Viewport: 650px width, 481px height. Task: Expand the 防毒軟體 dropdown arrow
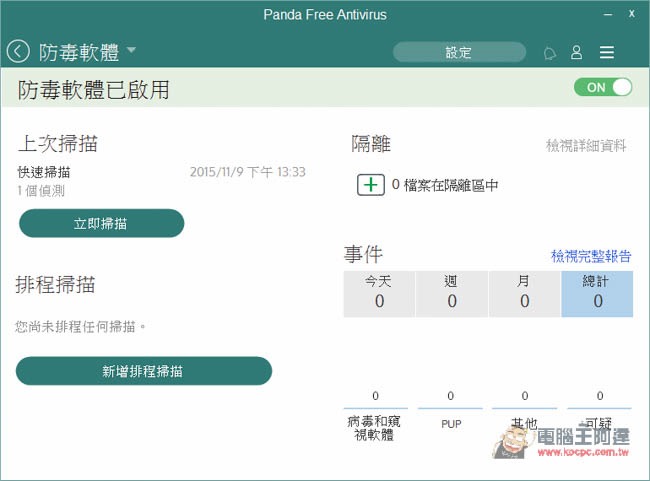131,50
